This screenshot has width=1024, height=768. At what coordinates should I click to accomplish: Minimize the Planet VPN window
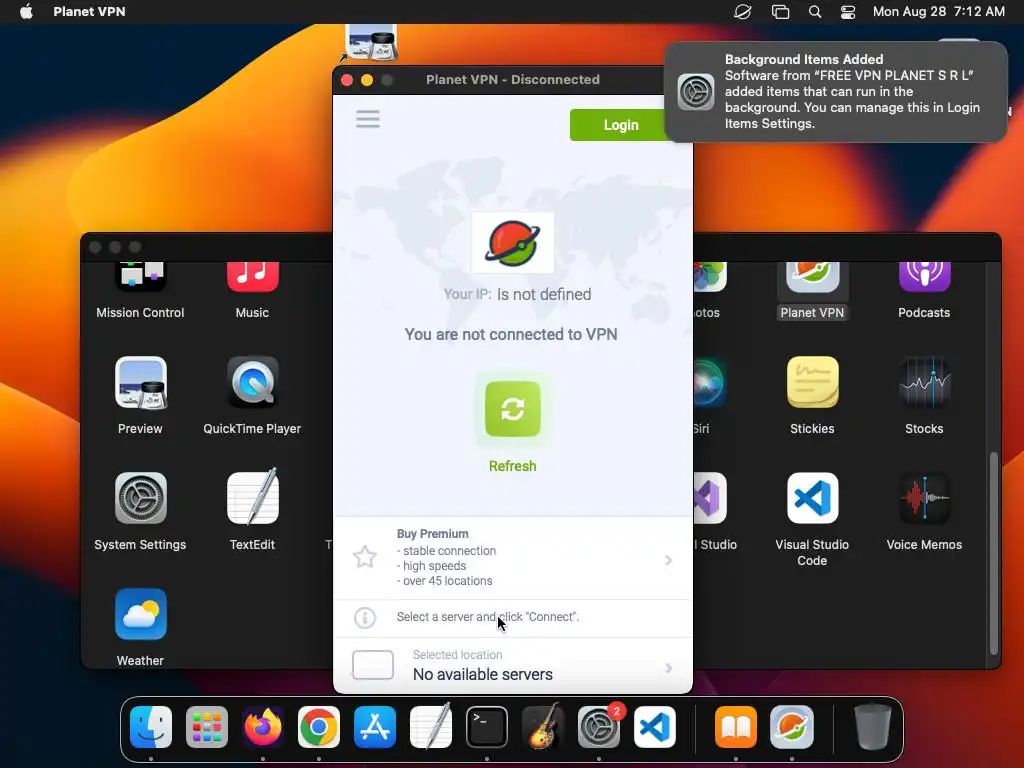367,80
